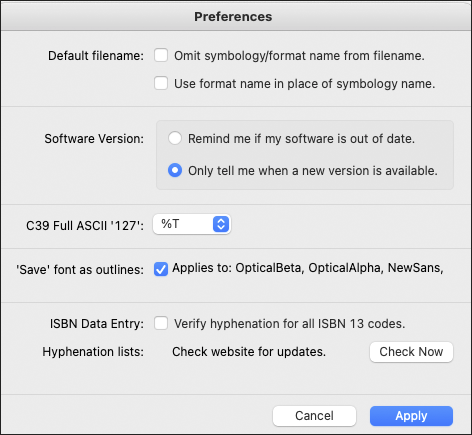Click the Check Now button

(x=411, y=352)
